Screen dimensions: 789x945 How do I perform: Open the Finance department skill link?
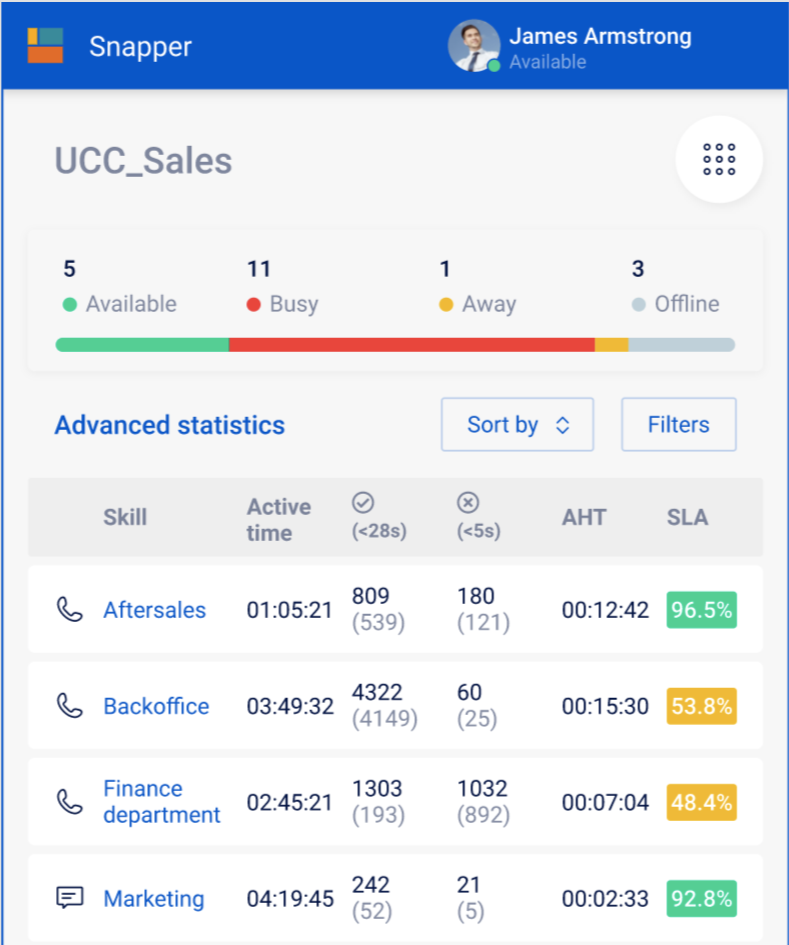click(x=162, y=802)
